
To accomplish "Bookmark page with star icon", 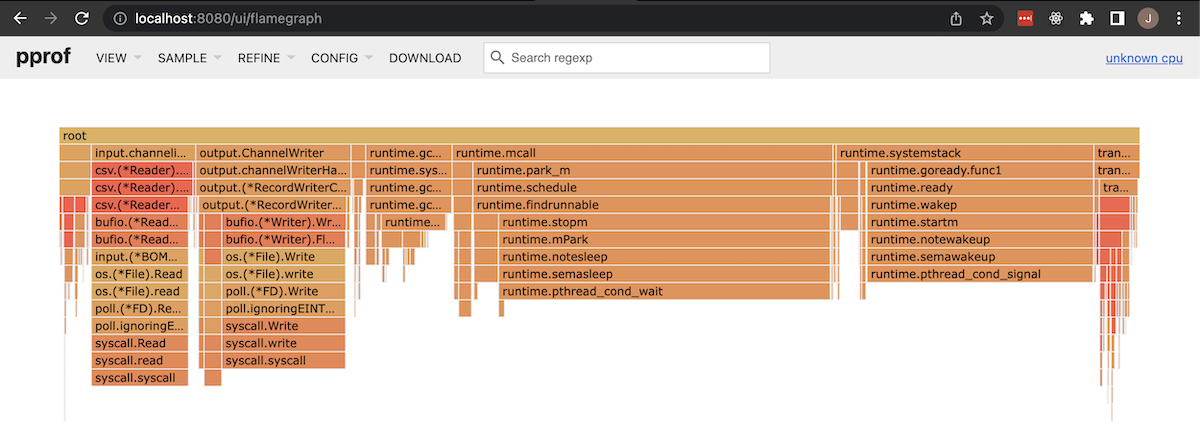I will pyautogui.click(x=987, y=18).
